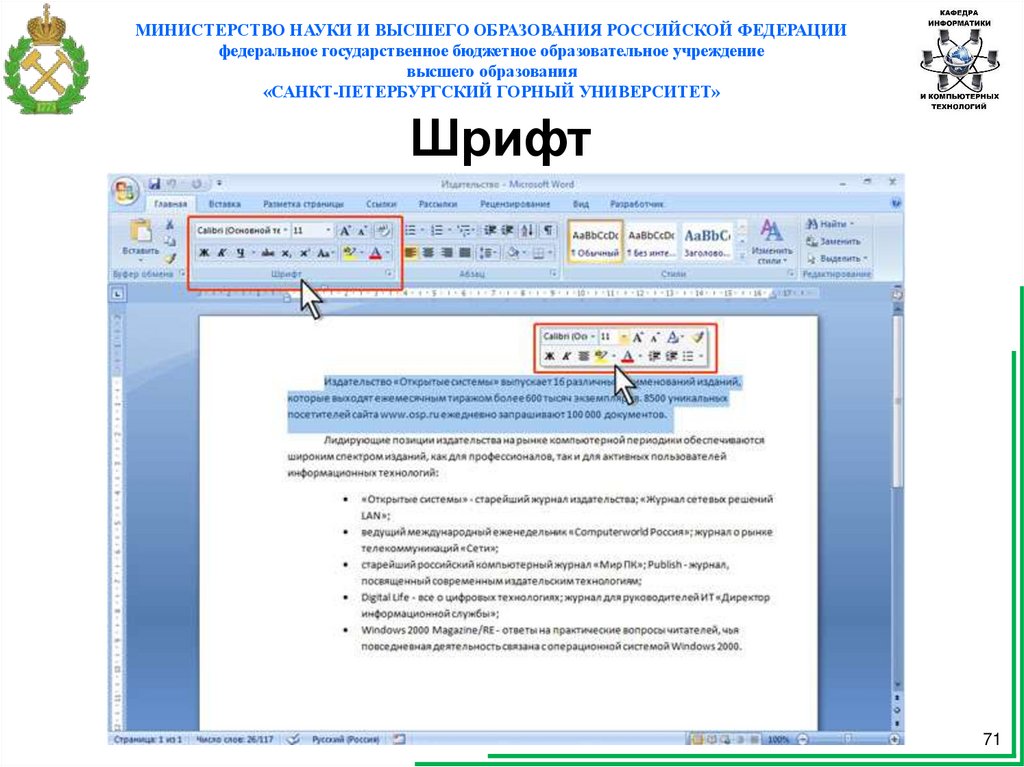
Task: Click the ruler tab-stop selector icon
Action: [120, 295]
